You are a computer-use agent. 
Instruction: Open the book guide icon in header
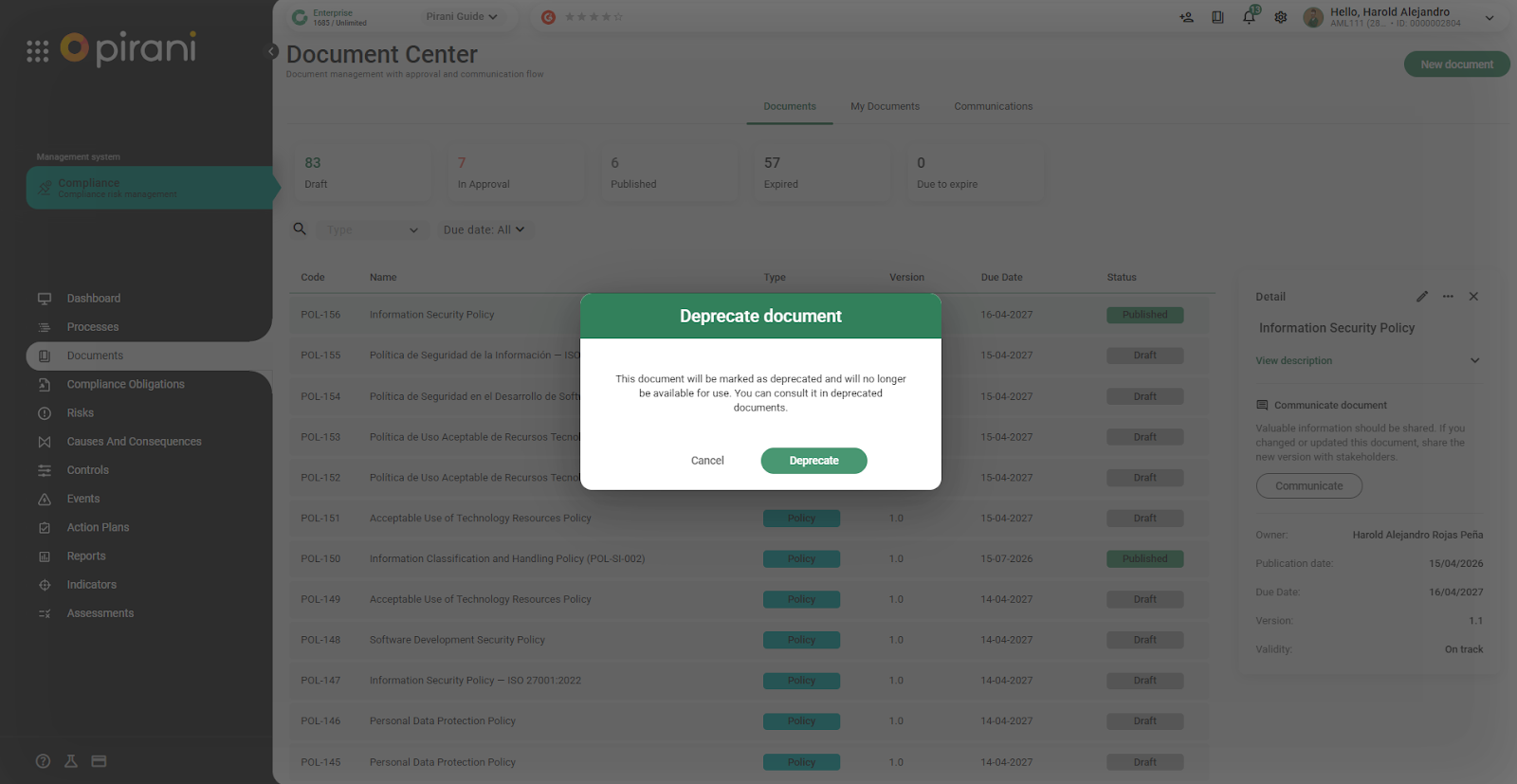point(1217,17)
